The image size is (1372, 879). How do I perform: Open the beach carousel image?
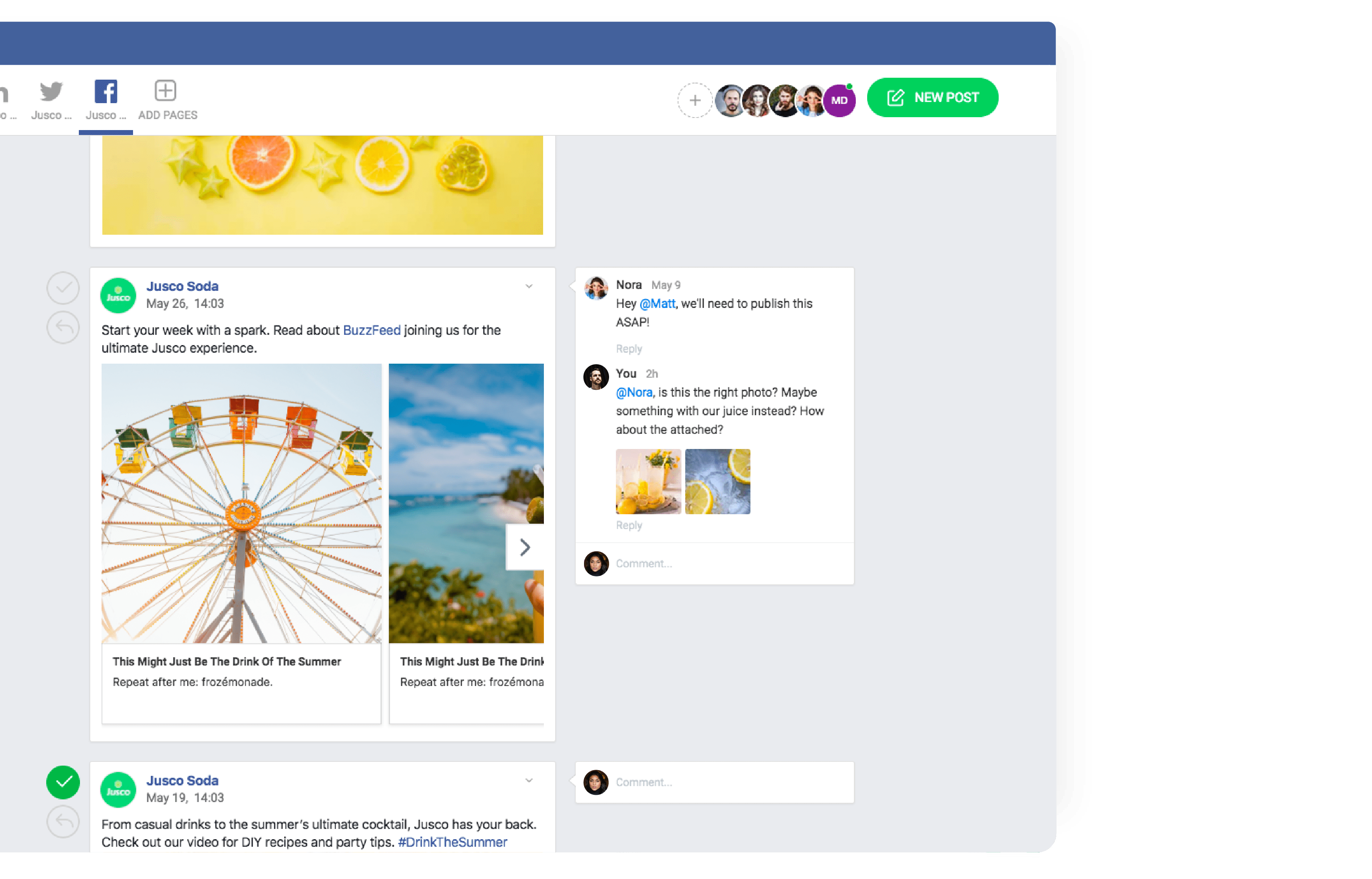[465, 503]
